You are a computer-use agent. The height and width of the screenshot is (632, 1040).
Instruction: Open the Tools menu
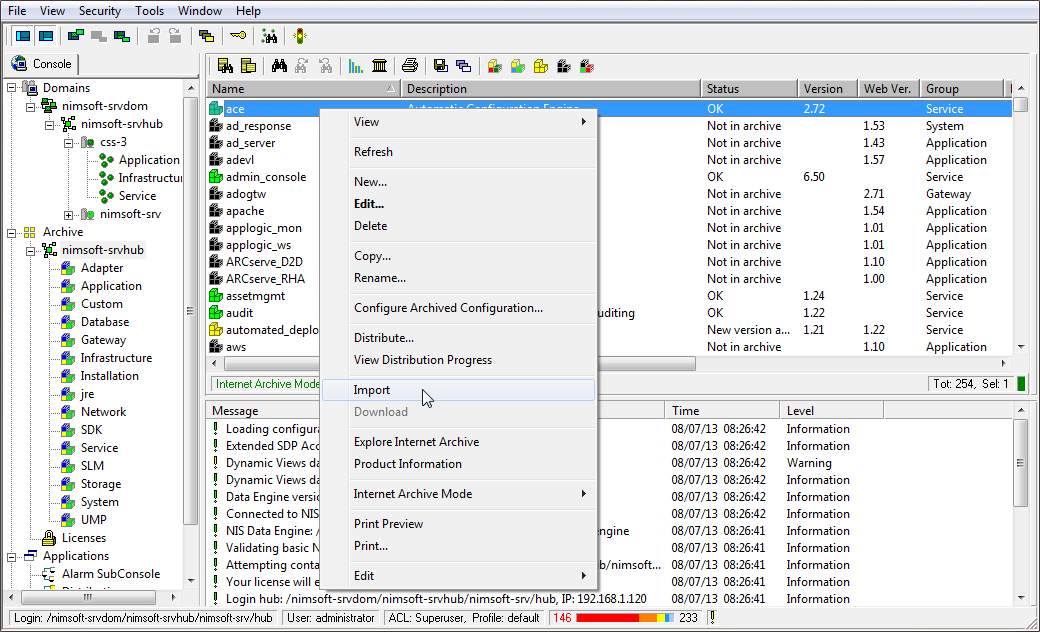[149, 11]
